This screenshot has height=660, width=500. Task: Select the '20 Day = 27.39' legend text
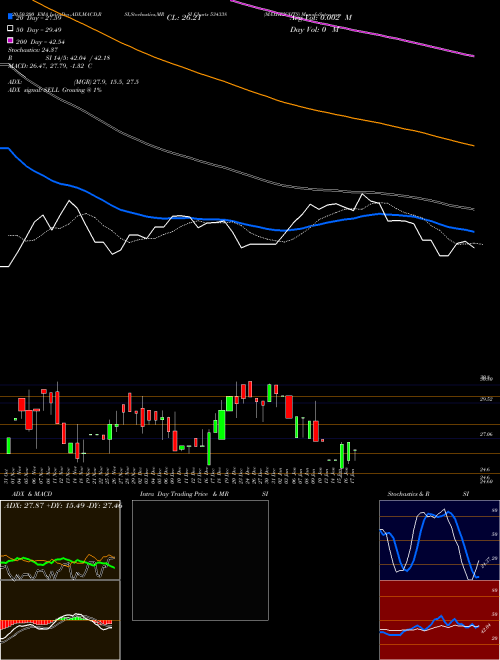38,18
